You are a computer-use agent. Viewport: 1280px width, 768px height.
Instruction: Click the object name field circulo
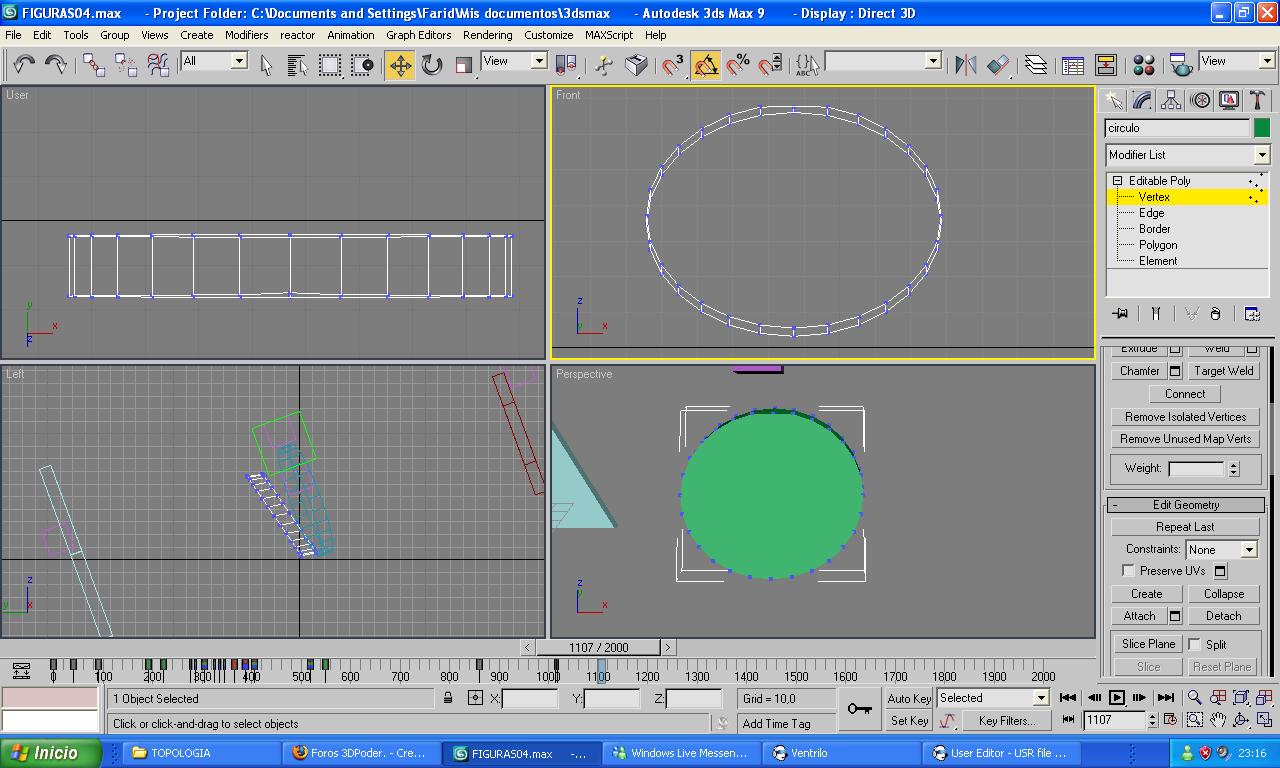click(1177, 128)
